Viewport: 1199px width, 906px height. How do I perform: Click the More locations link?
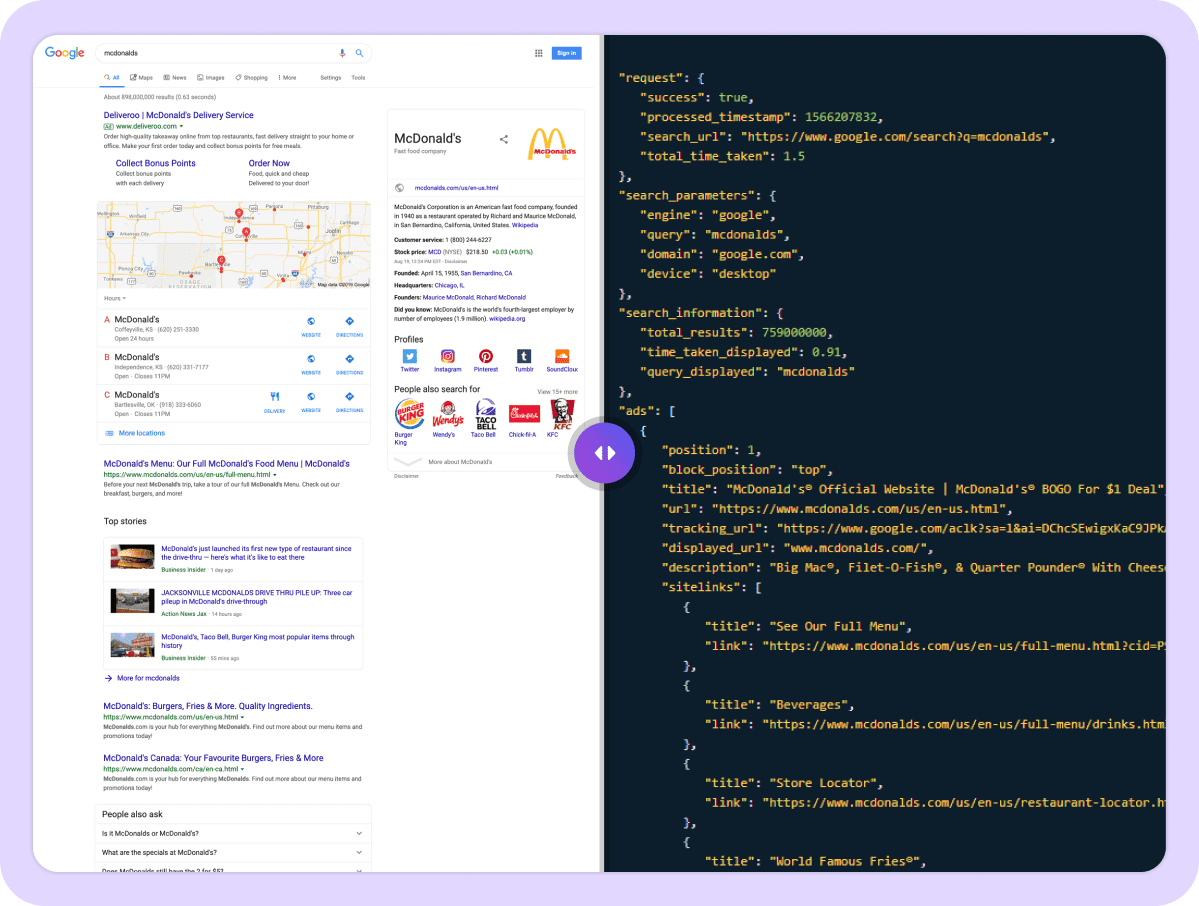pyautogui.click(x=141, y=434)
